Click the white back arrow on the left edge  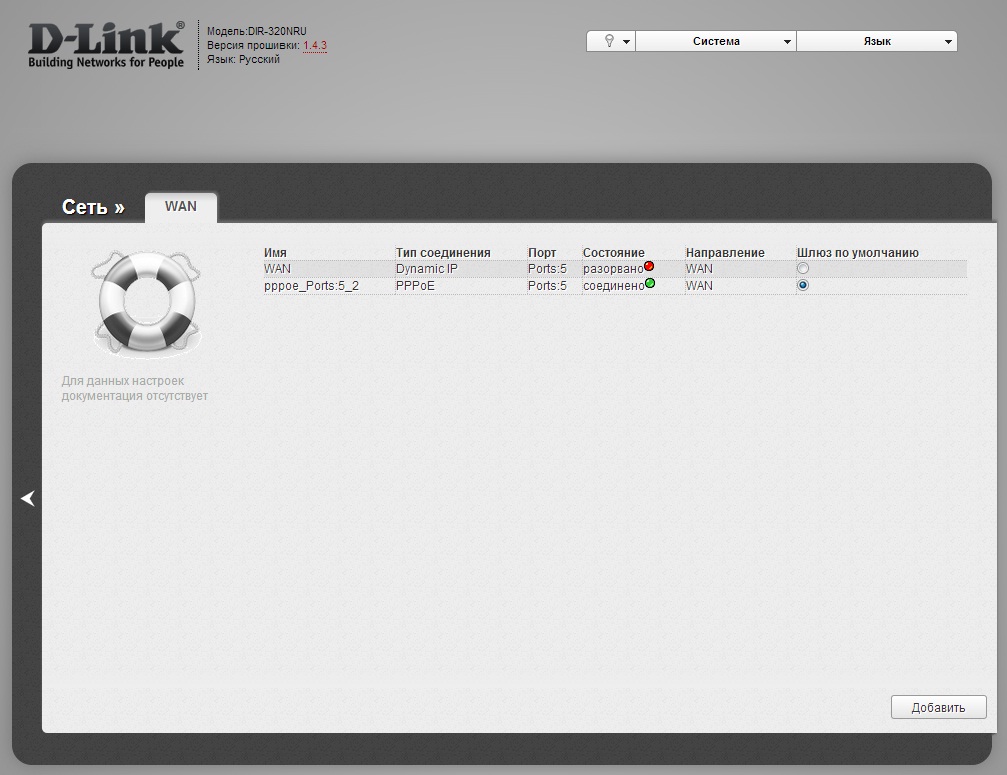click(28, 498)
